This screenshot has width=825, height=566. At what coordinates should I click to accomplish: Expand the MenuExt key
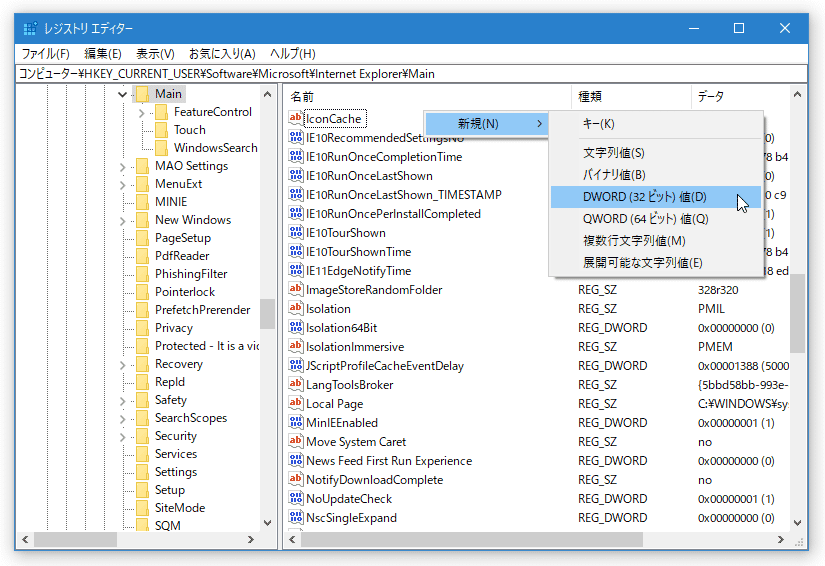pos(123,185)
